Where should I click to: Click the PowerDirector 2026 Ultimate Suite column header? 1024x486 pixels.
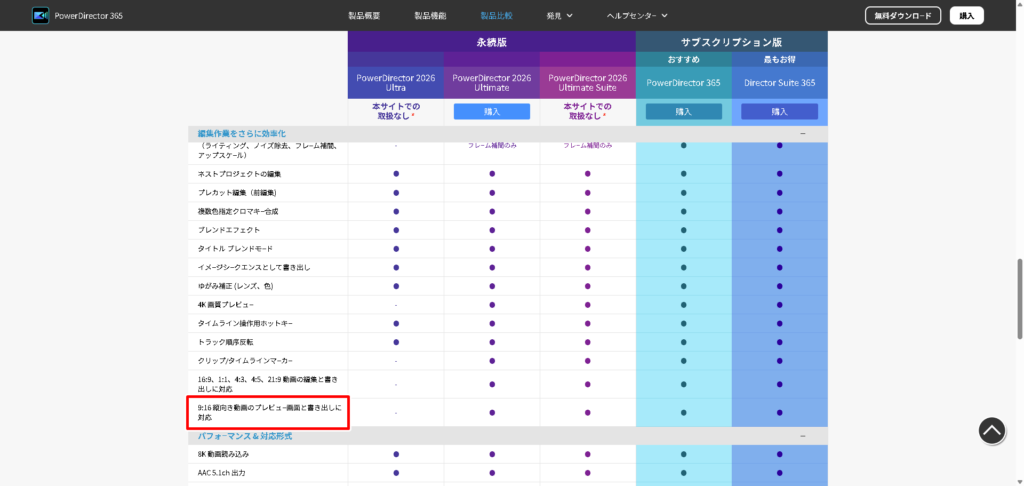point(587,83)
